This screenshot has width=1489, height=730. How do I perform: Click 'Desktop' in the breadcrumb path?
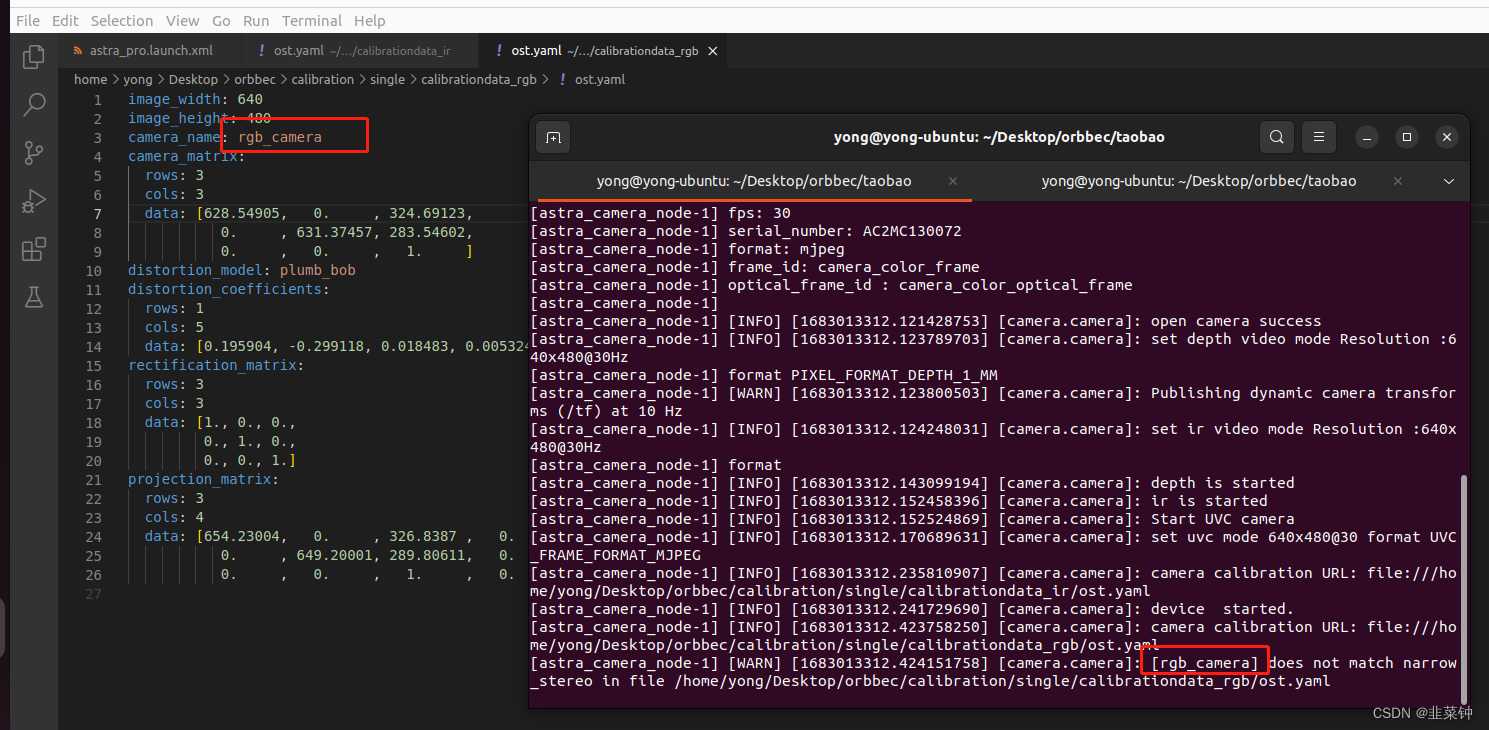[193, 79]
